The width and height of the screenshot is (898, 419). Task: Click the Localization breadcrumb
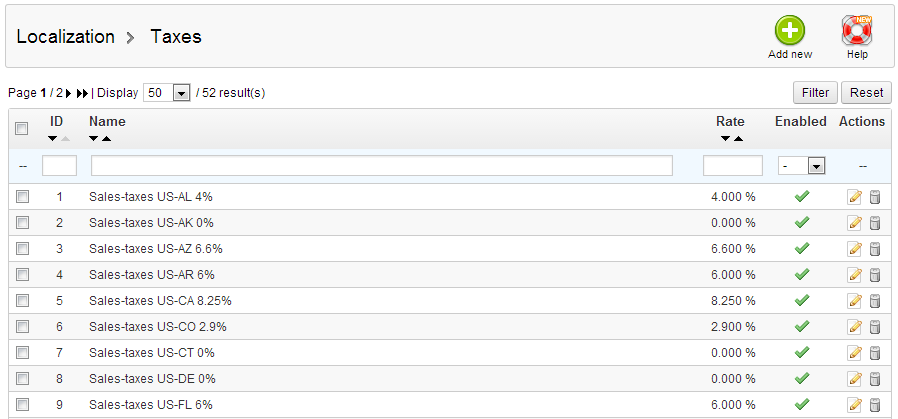(x=66, y=37)
